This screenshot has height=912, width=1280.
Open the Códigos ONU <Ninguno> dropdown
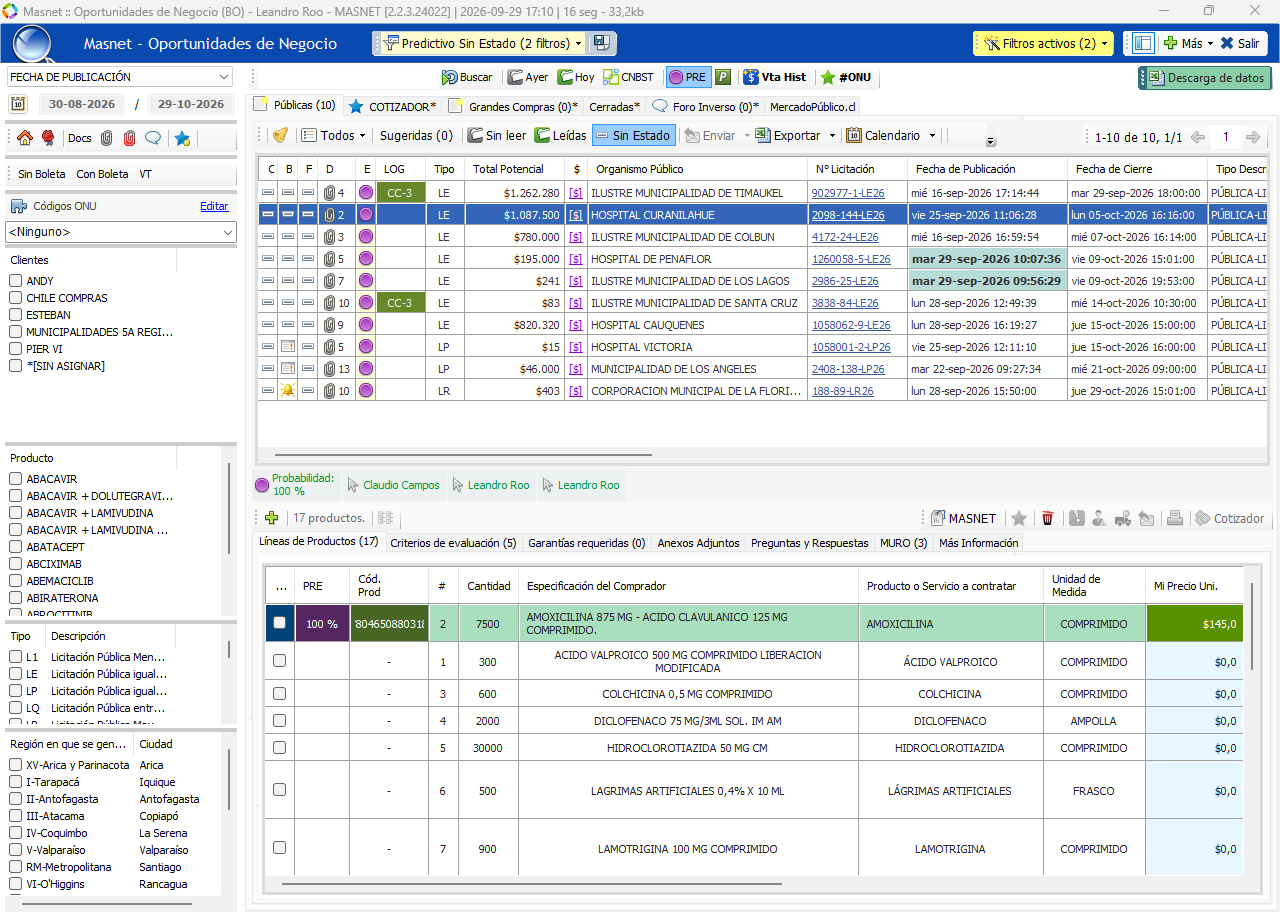tap(121, 232)
